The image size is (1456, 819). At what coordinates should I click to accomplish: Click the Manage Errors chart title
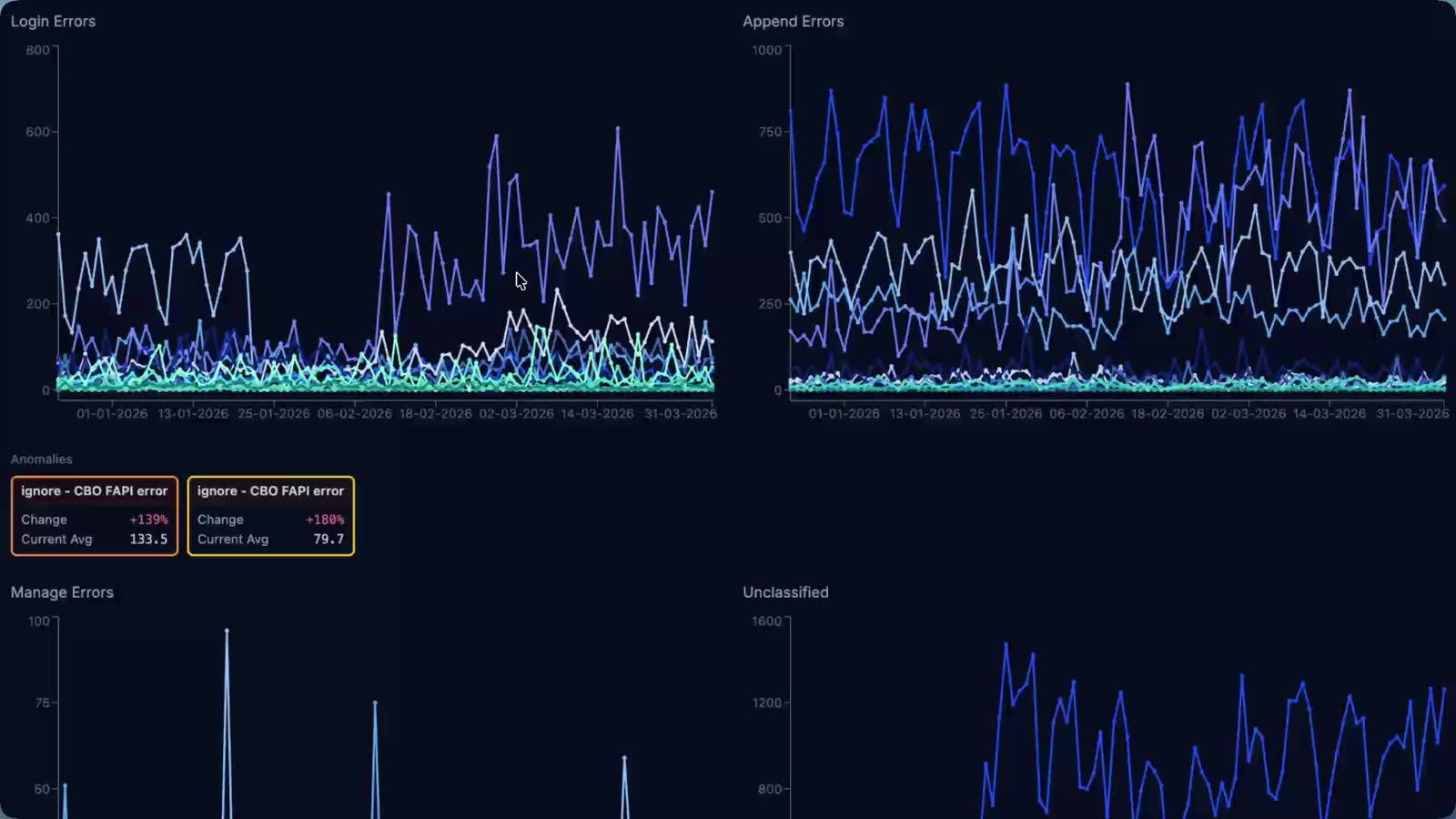pos(62,592)
